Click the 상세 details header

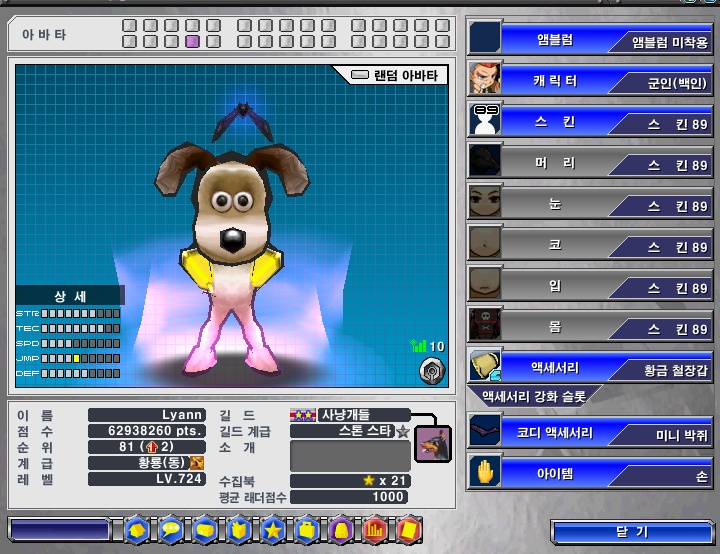pyautogui.click(x=70, y=295)
